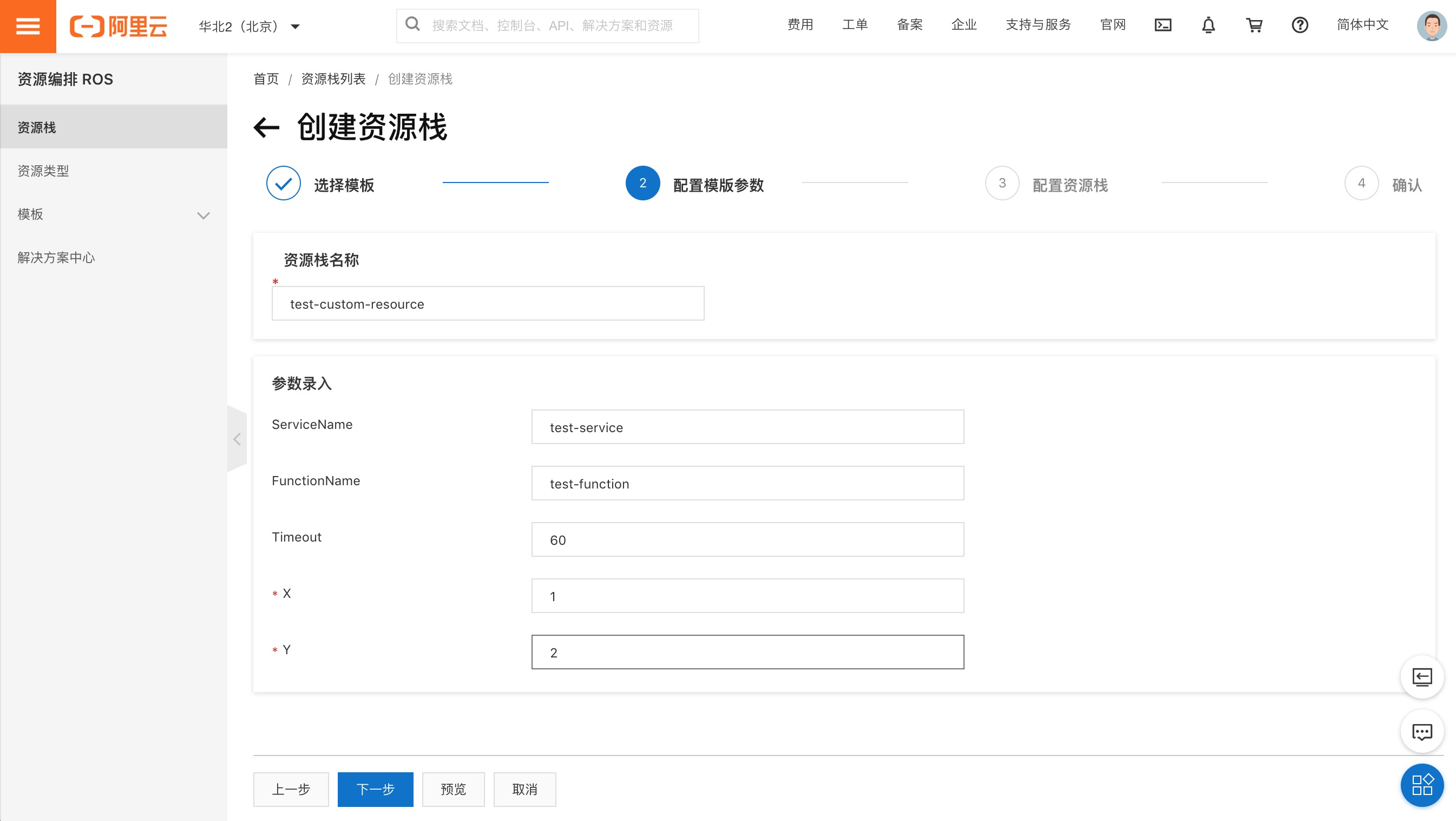Open the 企业 menu

coord(963,25)
